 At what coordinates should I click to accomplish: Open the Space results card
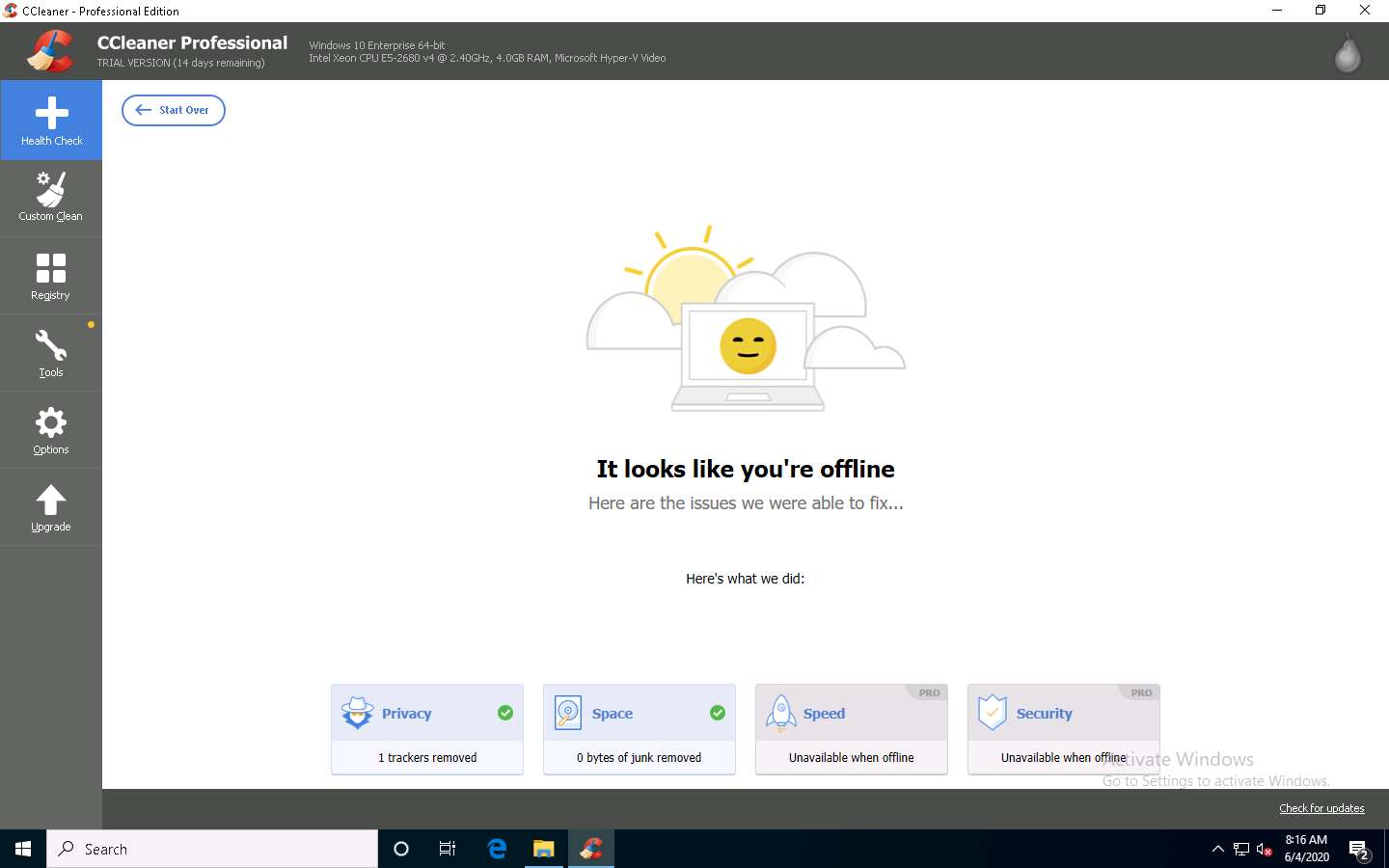[640, 729]
